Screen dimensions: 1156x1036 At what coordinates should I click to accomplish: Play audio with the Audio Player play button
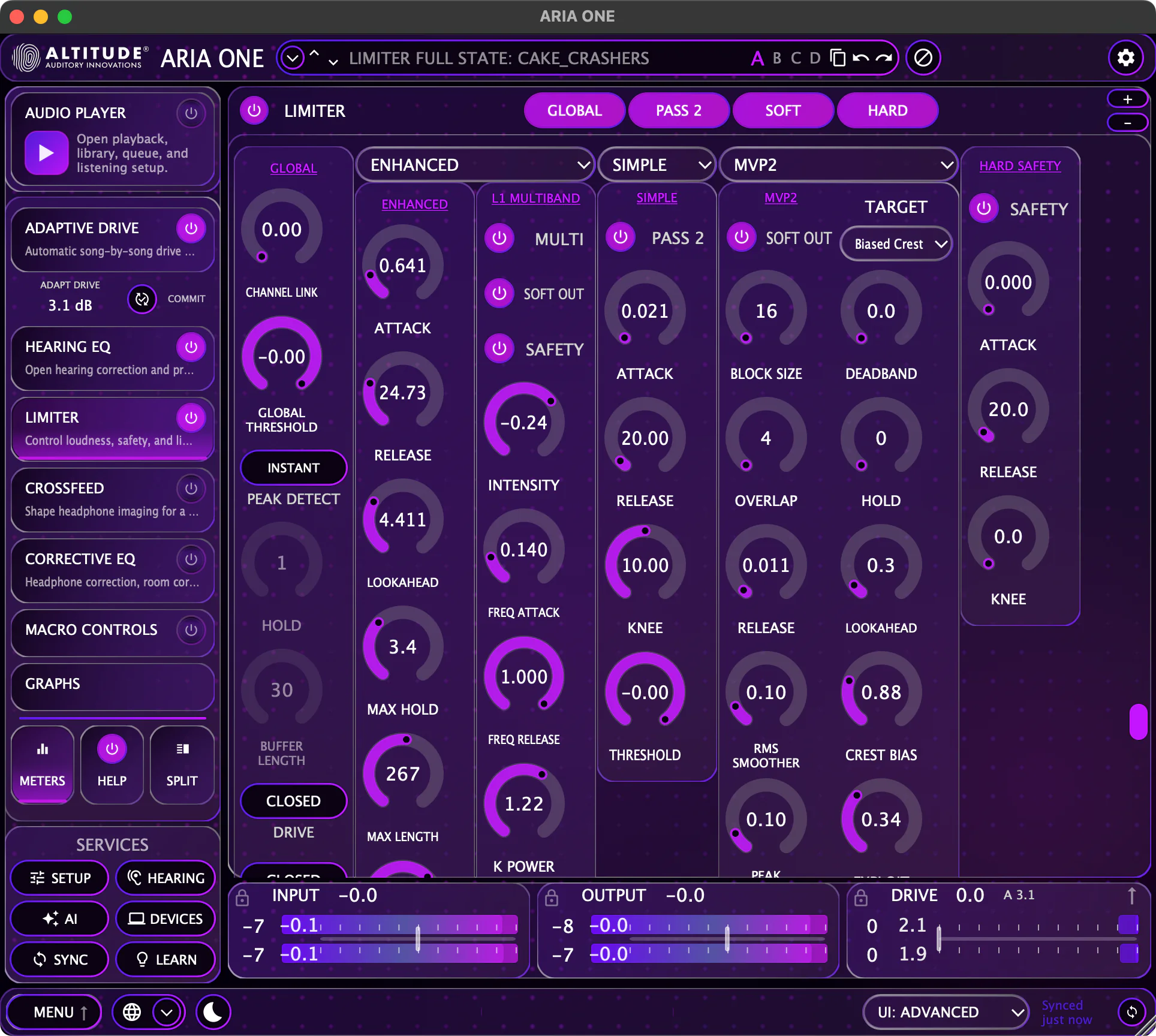[46, 153]
